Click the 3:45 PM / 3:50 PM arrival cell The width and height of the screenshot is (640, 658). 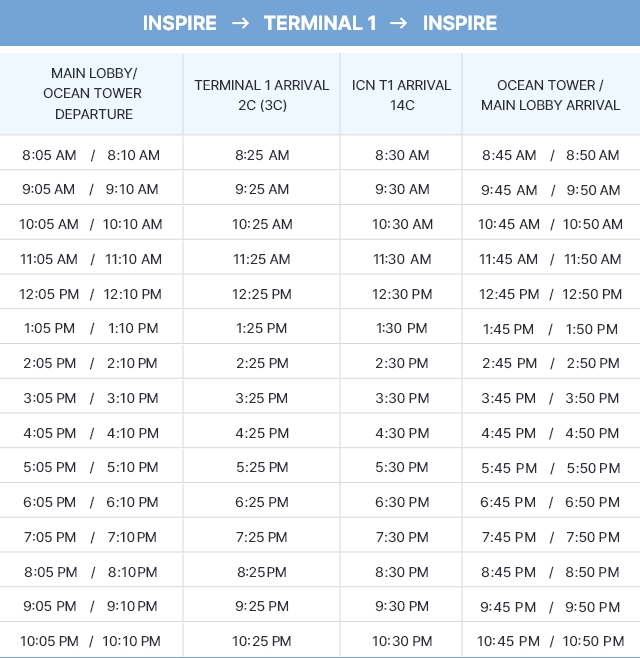pyautogui.click(x=550, y=398)
